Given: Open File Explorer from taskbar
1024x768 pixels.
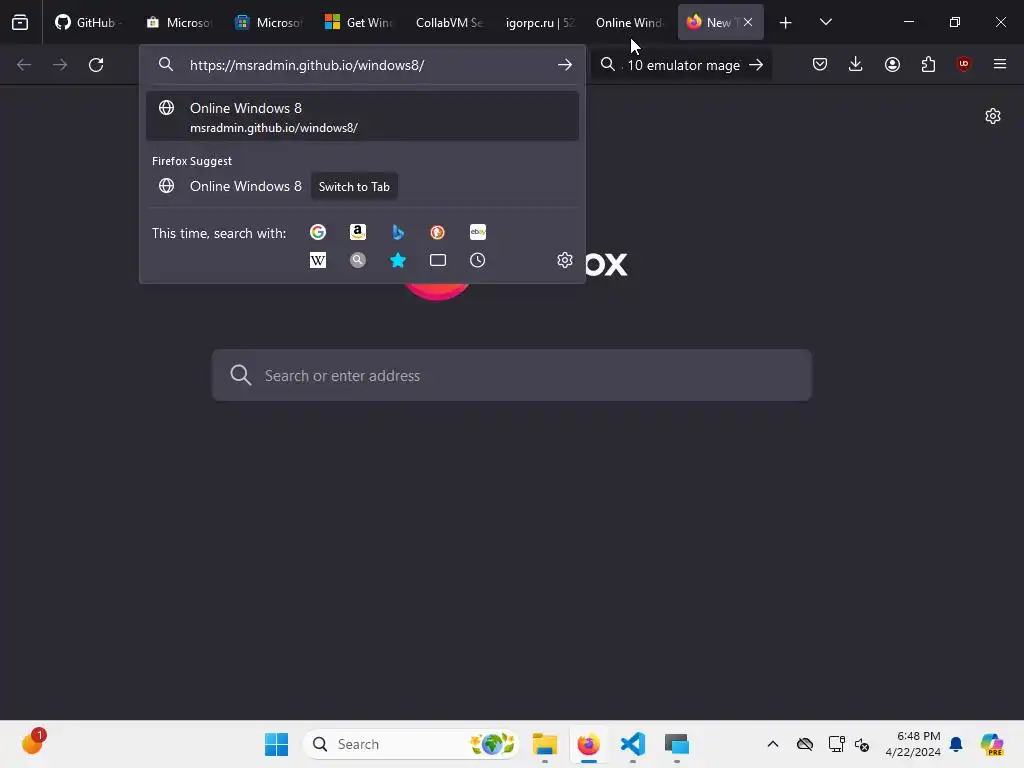Looking at the screenshot, I should coord(545,744).
